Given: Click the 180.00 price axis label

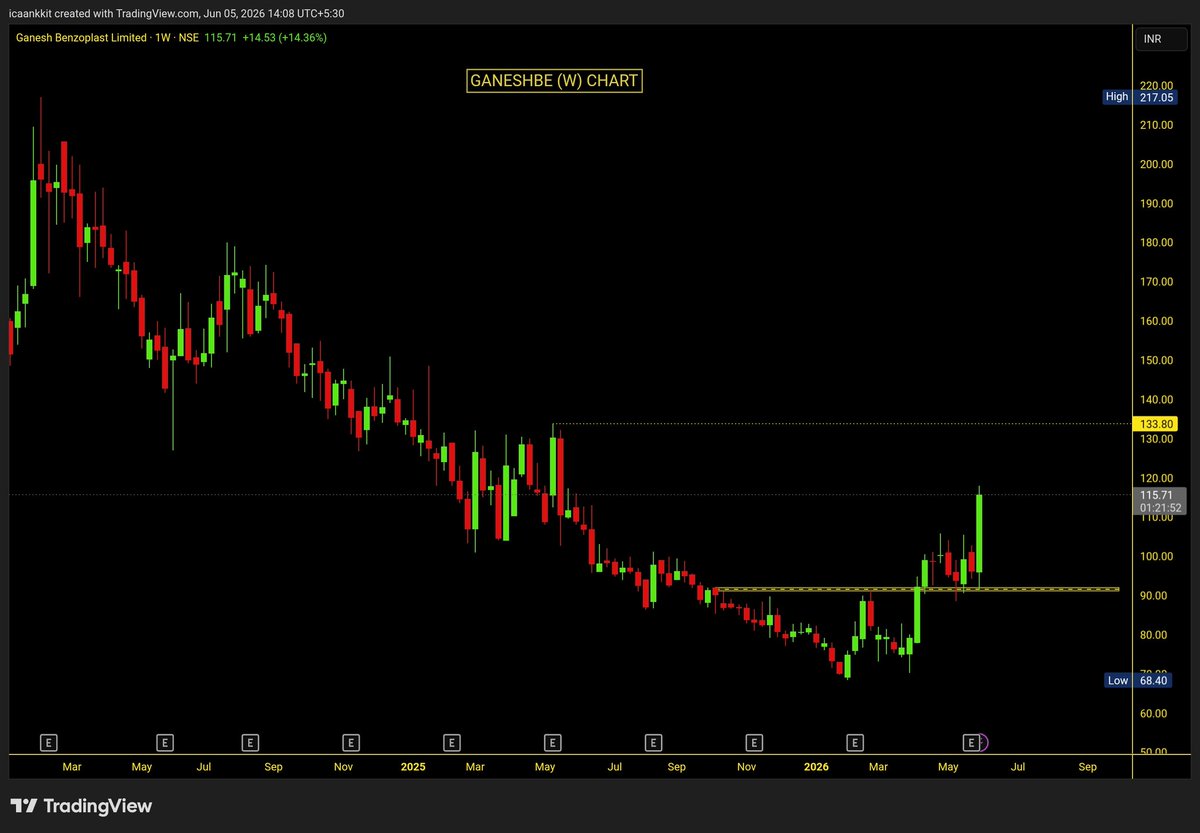Looking at the screenshot, I should 1155,243.
